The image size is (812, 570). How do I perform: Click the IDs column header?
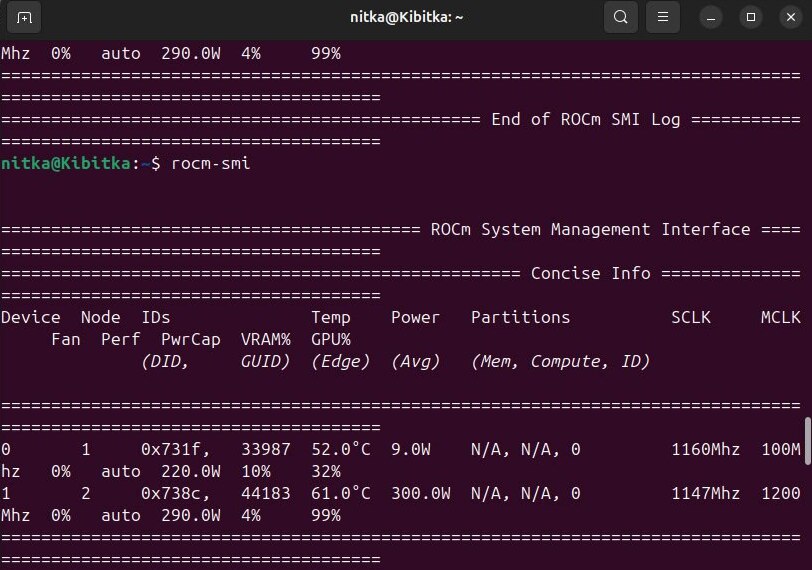[155, 317]
